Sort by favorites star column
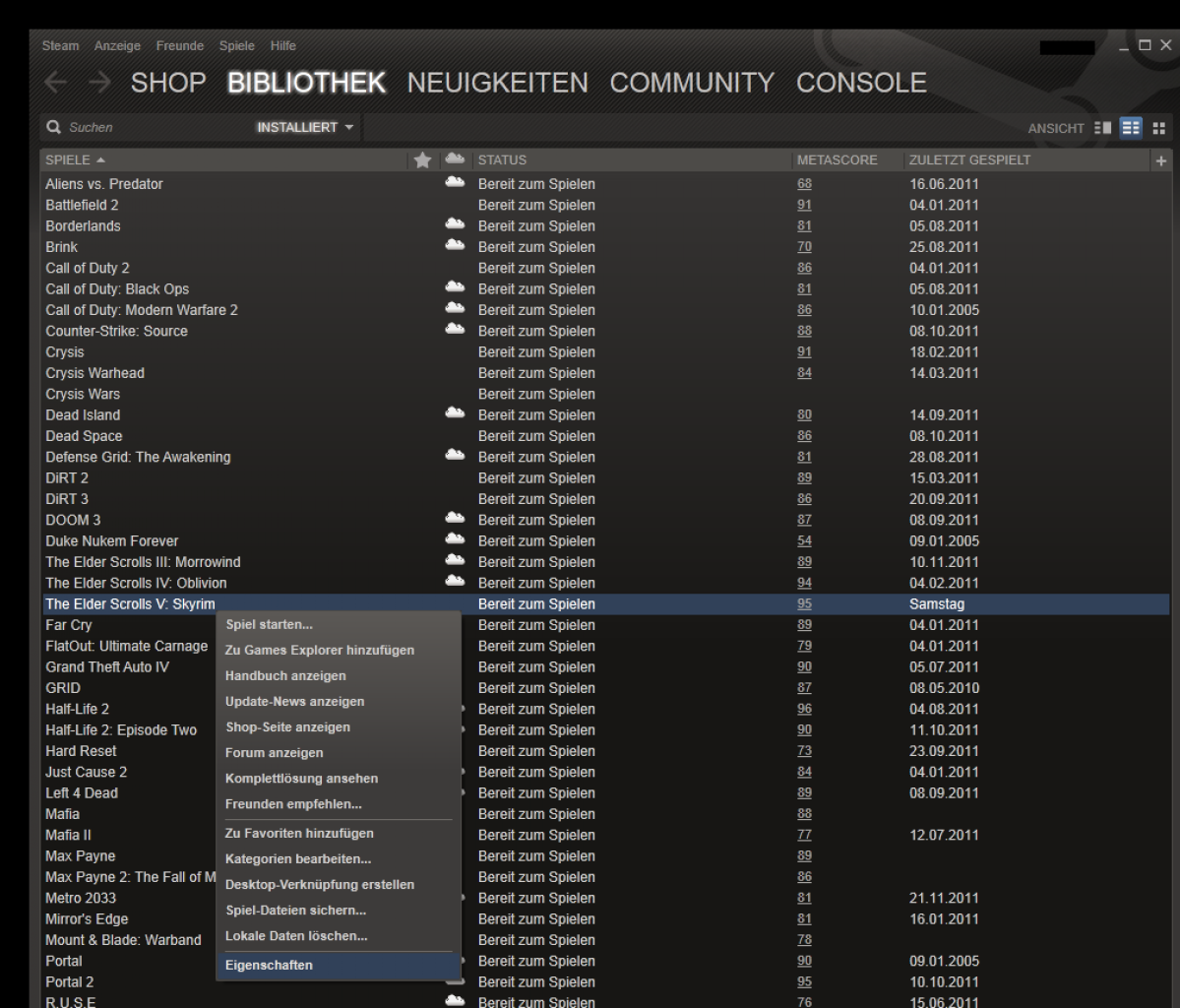Screen dimensions: 1180x1008 (x=422, y=159)
